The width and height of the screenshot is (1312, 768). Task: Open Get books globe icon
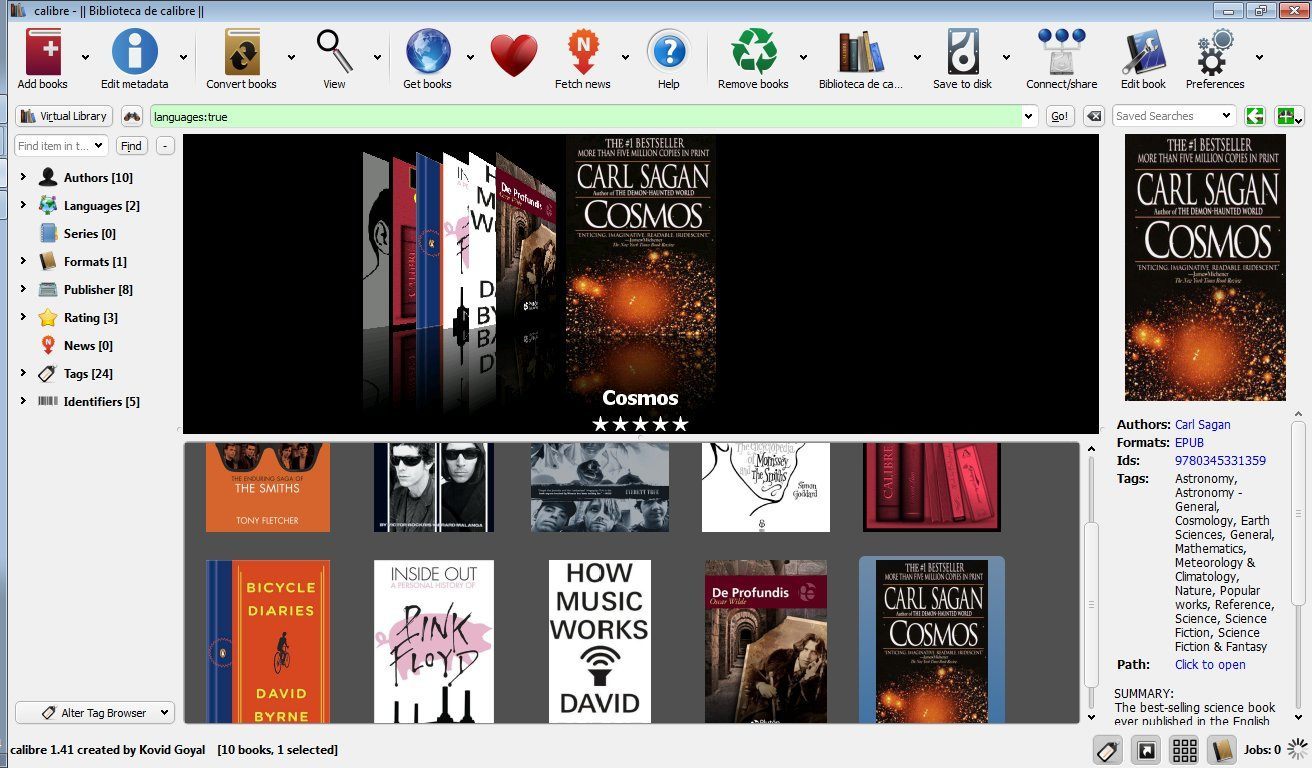click(427, 52)
